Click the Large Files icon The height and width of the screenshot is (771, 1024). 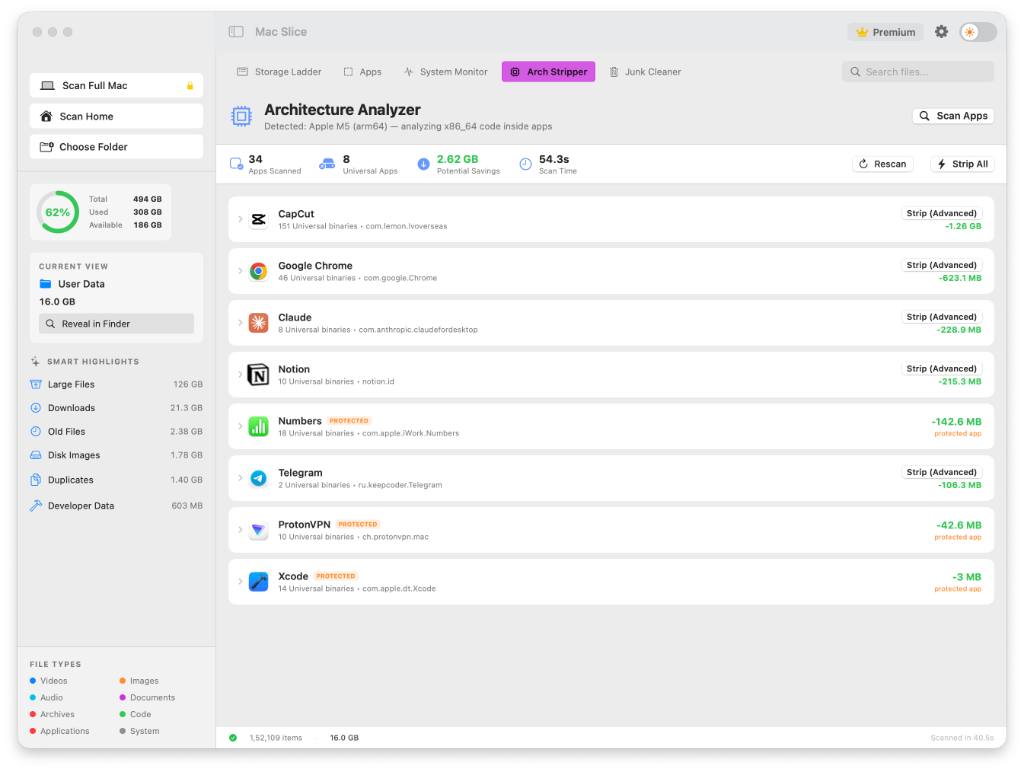(36, 385)
